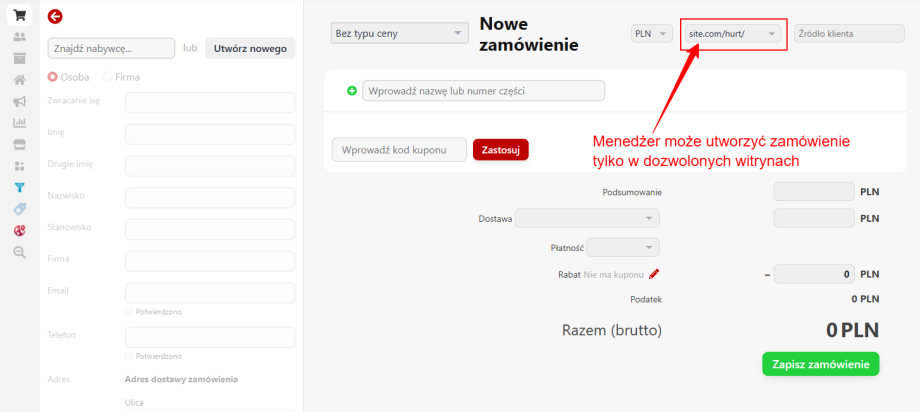Image resolution: width=920 pixels, height=412 pixels.
Task: Toggle the Potwierdzono checkbox under Email
Action: point(129,312)
